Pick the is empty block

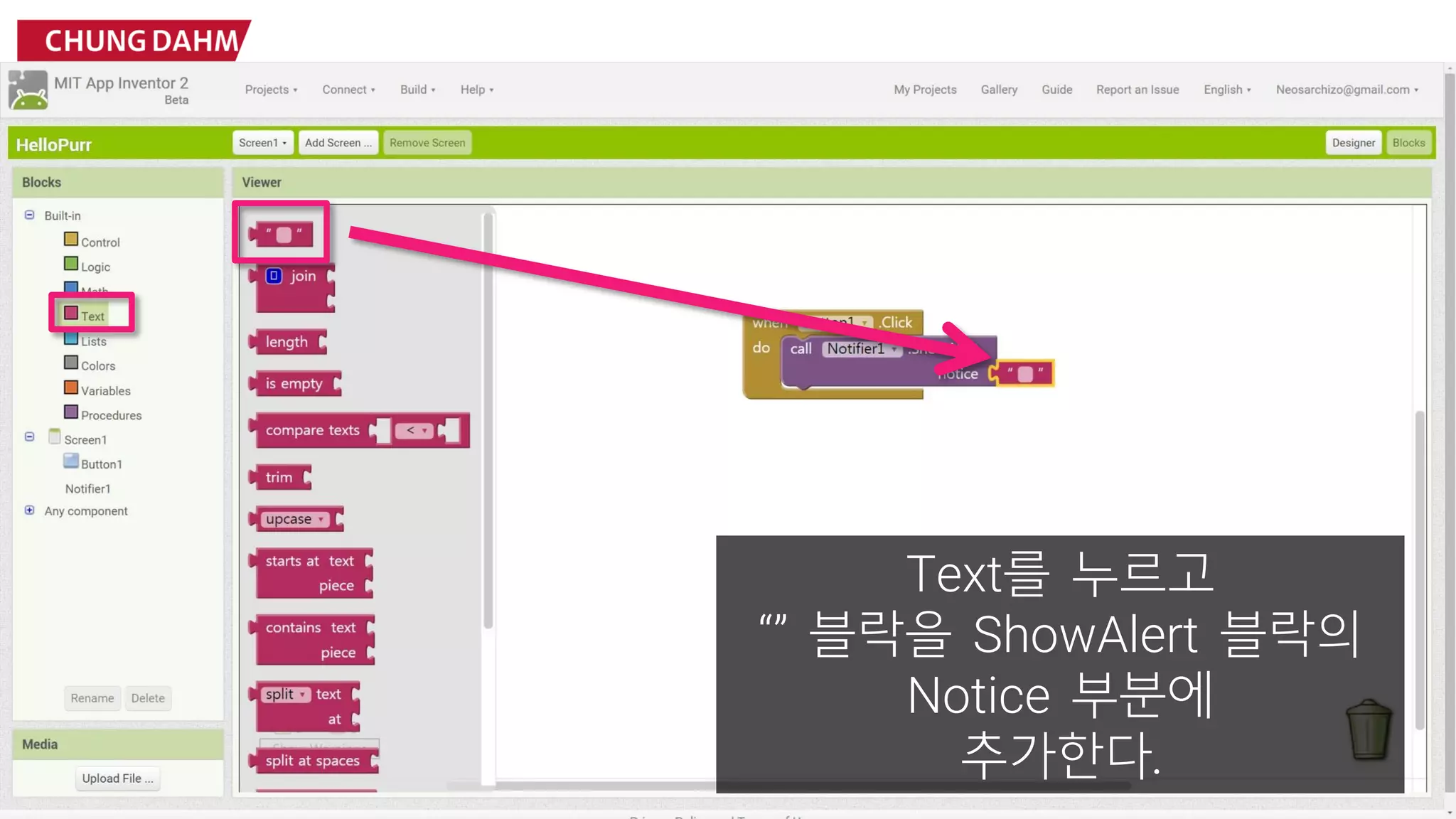[x=294, y=384]
